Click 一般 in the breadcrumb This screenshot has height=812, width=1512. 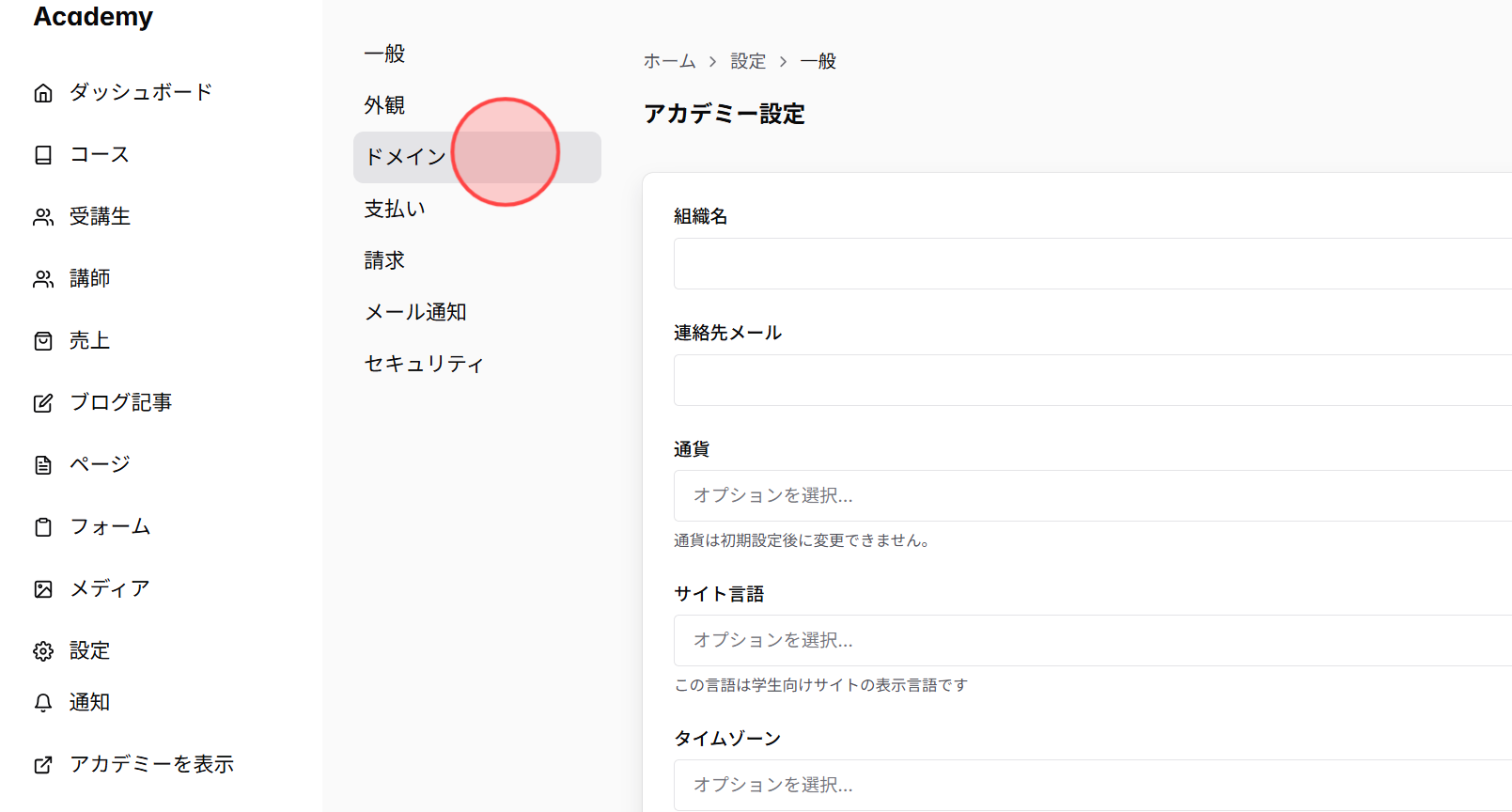coord(818,61)
